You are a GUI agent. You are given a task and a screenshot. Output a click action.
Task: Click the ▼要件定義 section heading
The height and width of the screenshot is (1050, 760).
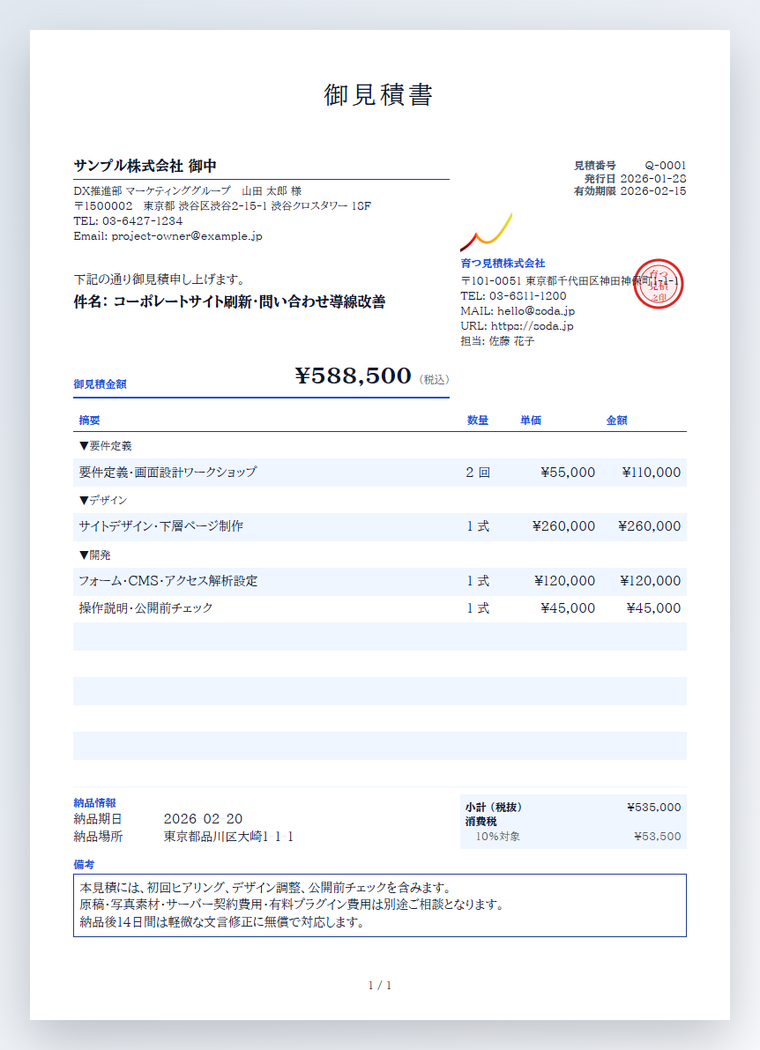click(105, 446)
